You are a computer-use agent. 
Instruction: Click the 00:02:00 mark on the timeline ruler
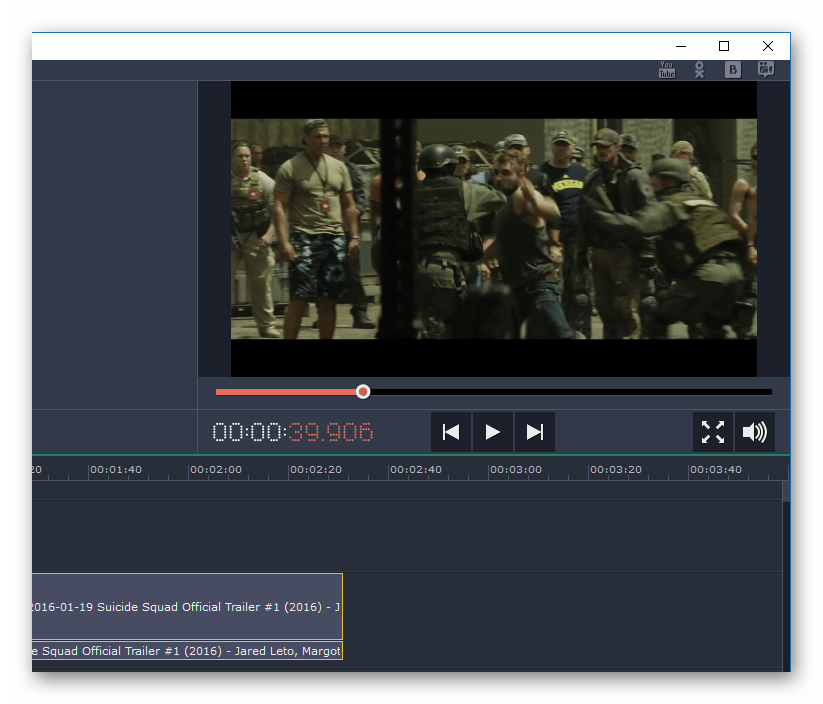coord(215,469)
